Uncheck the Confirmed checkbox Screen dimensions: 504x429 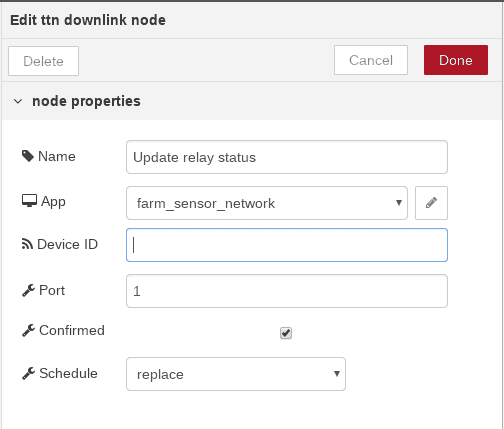click(x=286, y=333)
